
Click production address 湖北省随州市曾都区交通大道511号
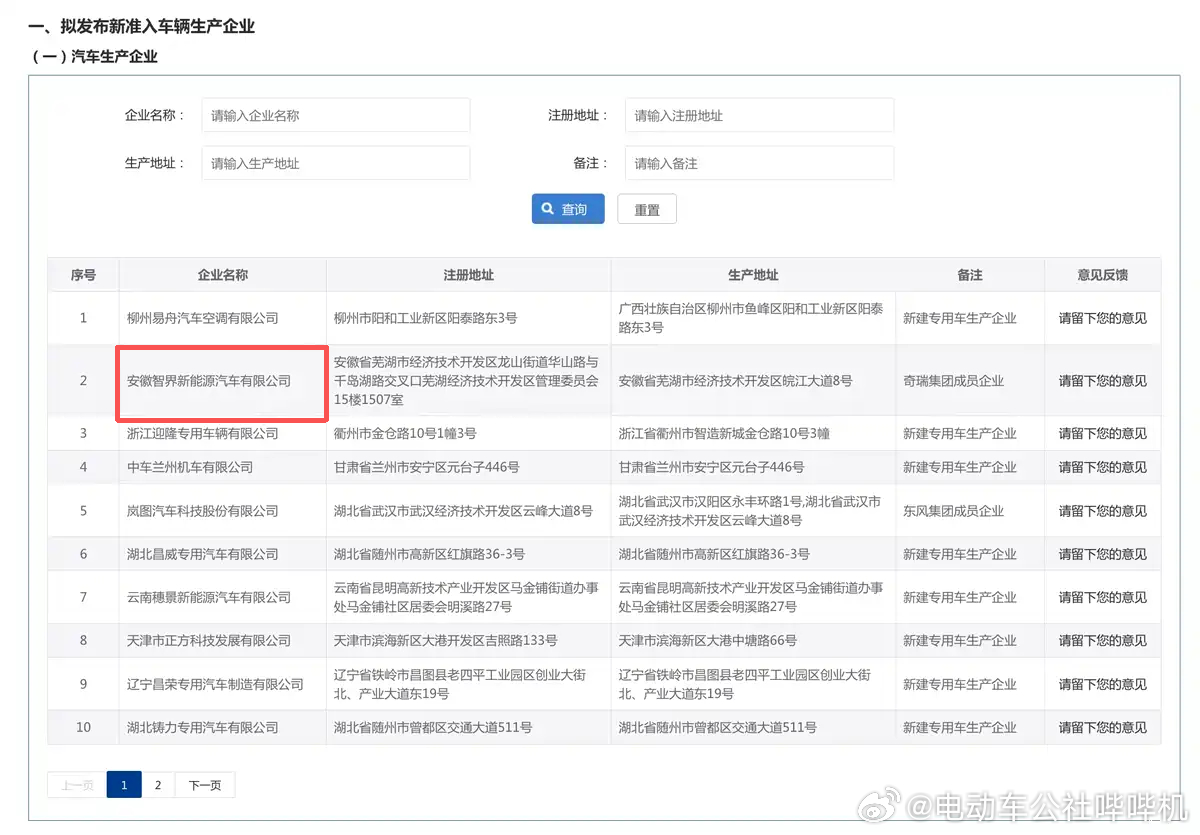click(718, 727)
